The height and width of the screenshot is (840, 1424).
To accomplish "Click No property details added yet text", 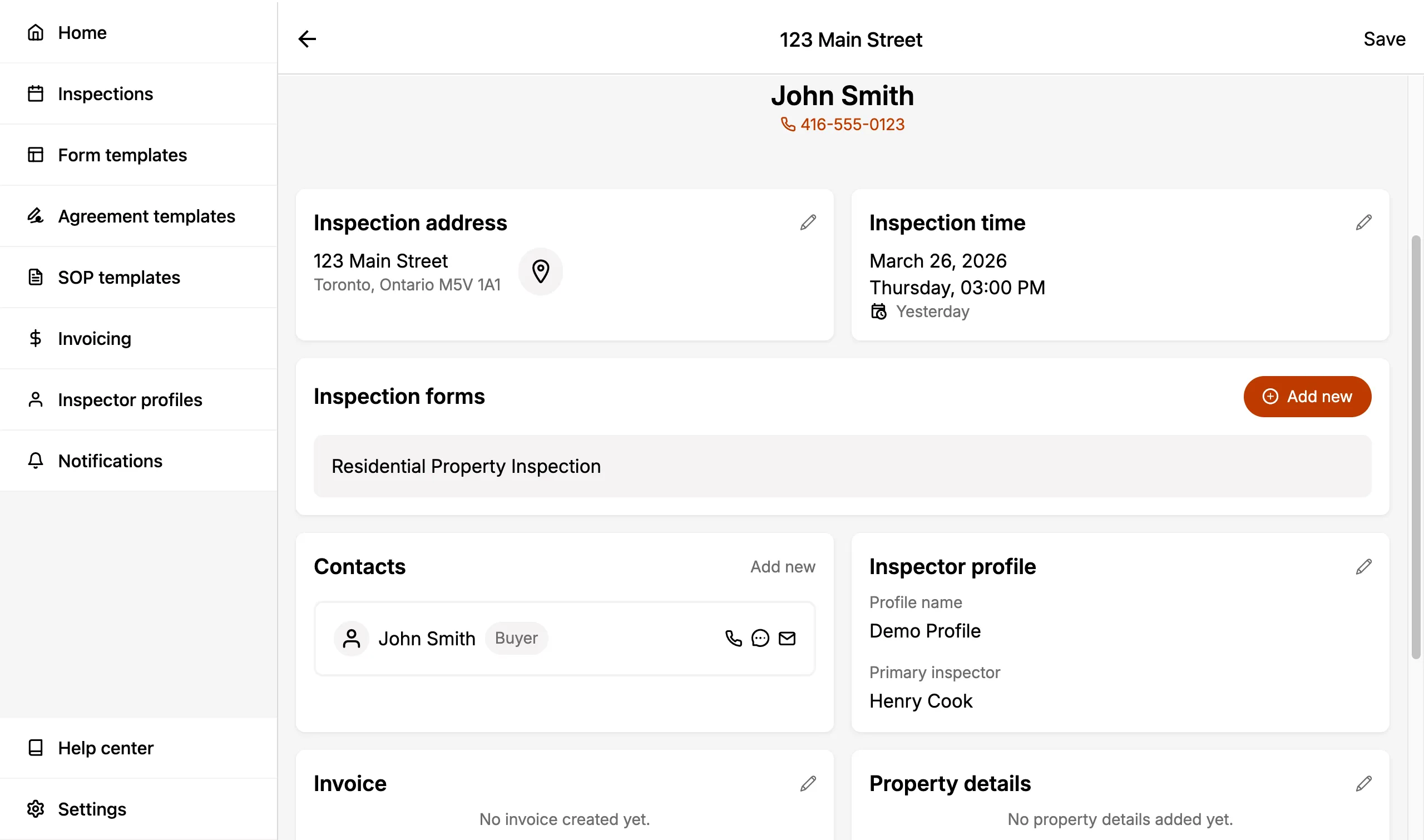I will tap(1120, 819).
